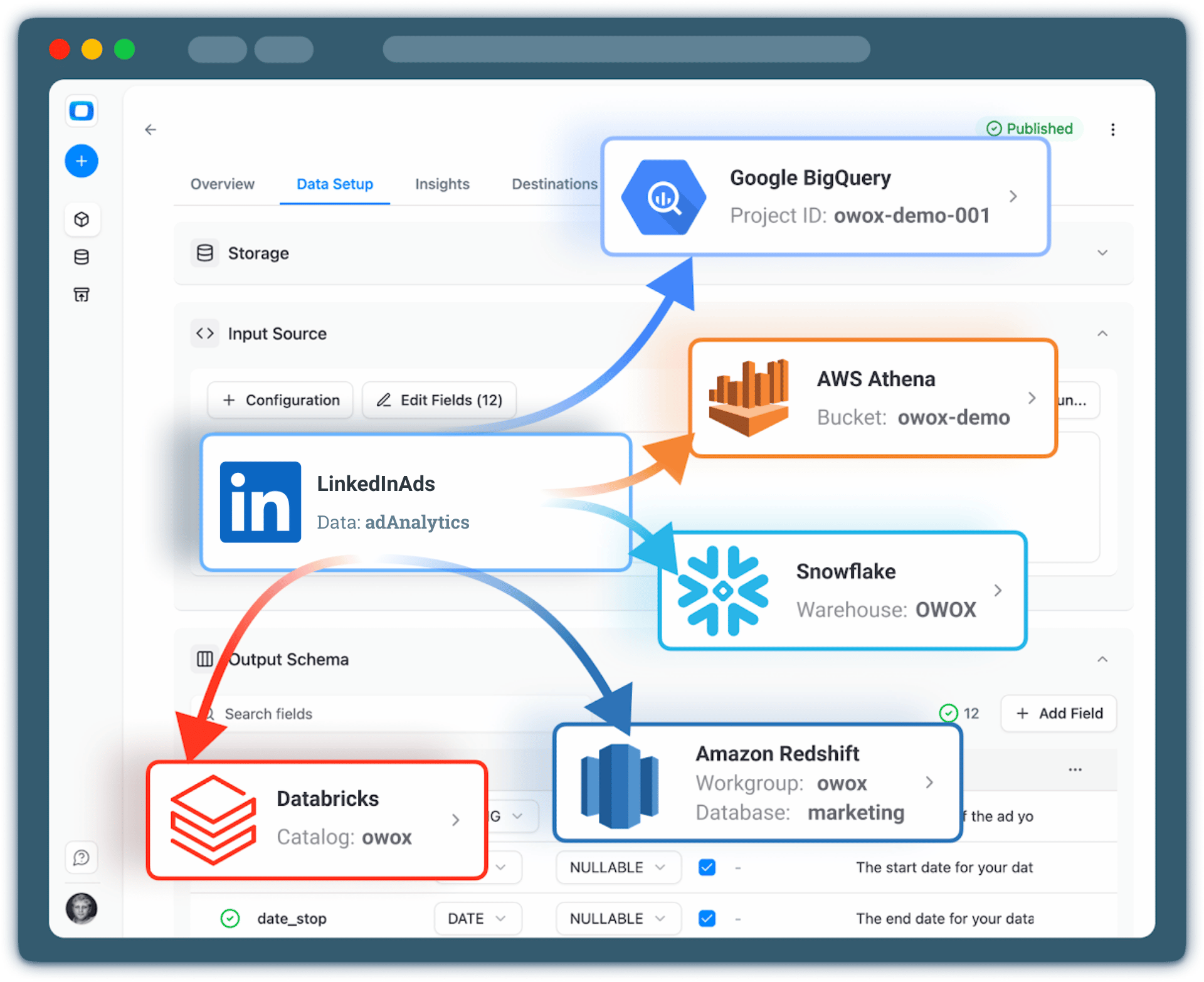Open the data marts cube icon in sidebar
The image size is (1204, 982).
82,219
